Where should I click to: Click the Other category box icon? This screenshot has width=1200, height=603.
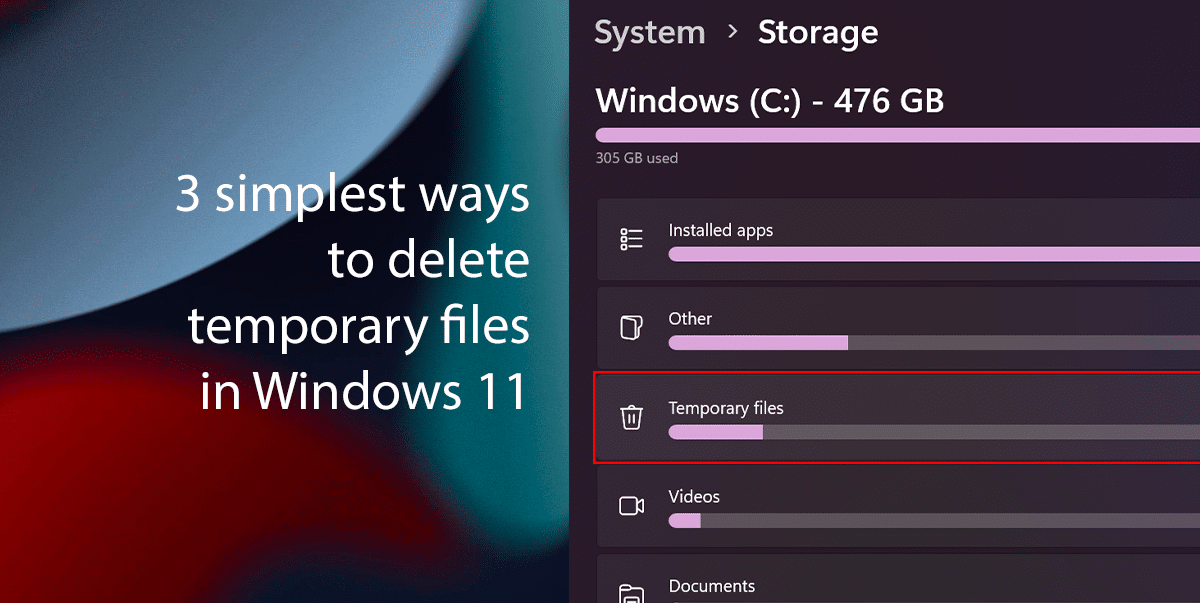click(x=631, y=328)
